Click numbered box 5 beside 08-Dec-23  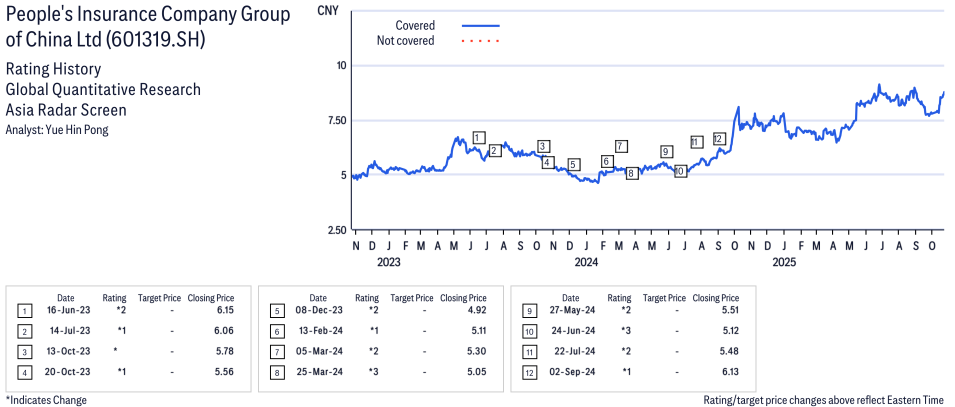[277, 310]
